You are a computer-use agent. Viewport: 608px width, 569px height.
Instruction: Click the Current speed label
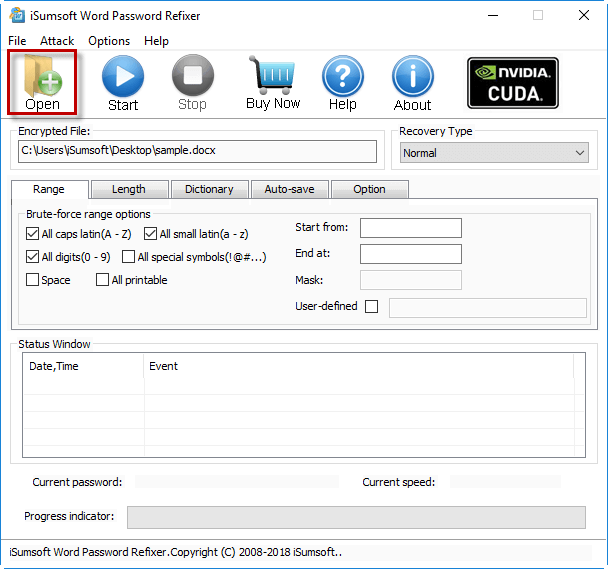(x=399, y=482)
